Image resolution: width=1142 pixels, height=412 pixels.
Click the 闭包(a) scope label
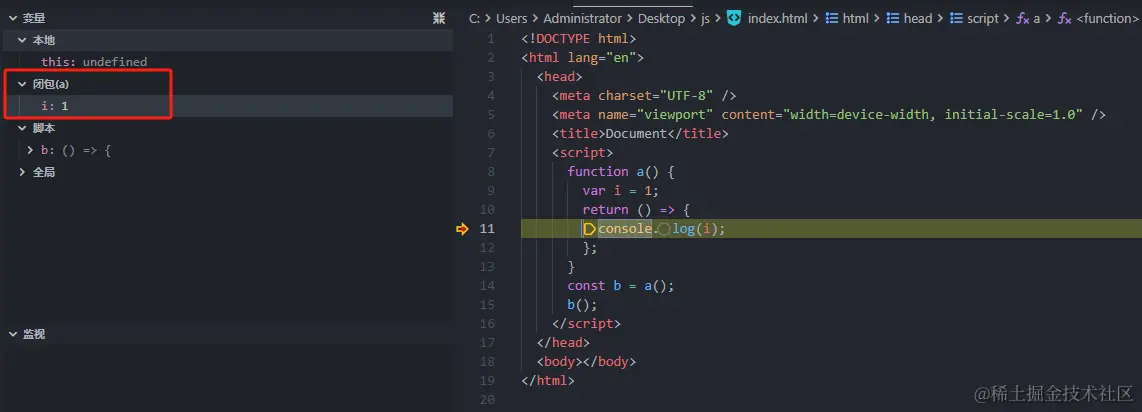point(51,84)
